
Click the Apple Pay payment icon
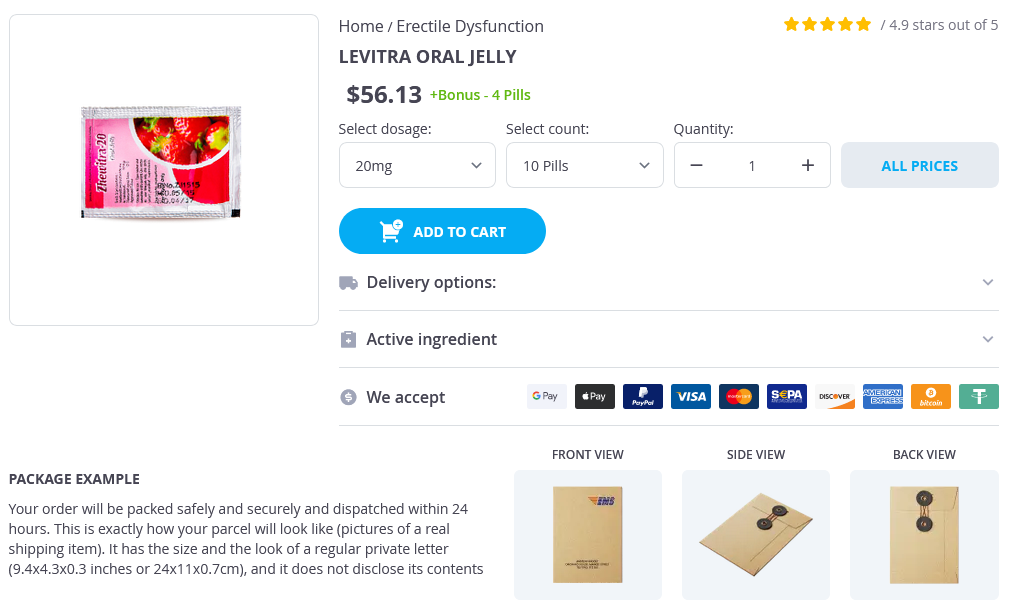(x=595, y=397)
